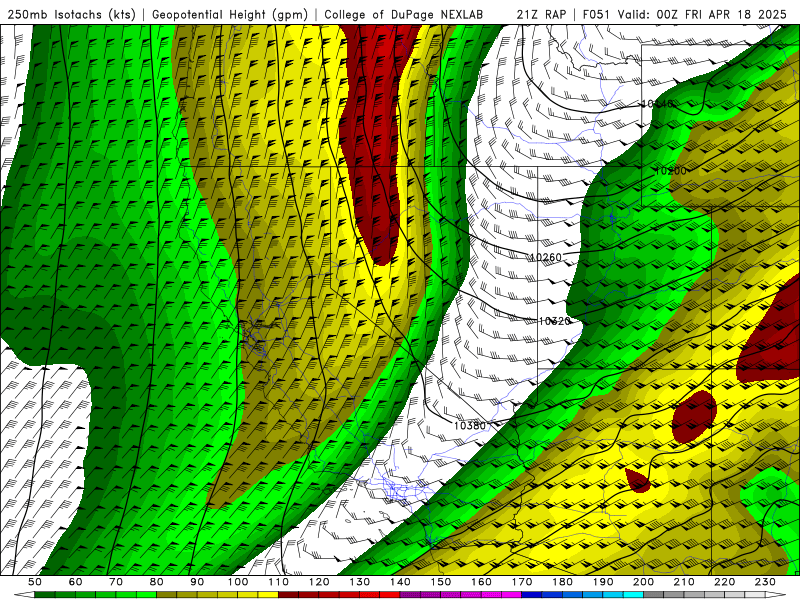Click the 70 kts colorbar label
This screenshot has height=600, width=800.
[116, 582]
